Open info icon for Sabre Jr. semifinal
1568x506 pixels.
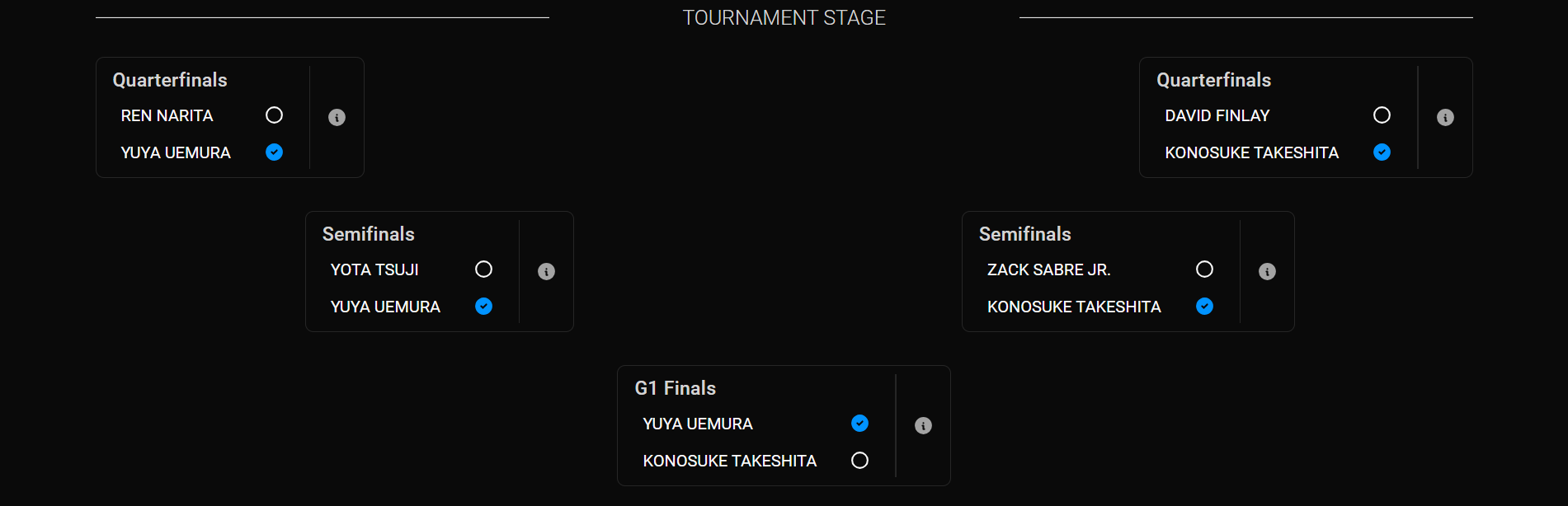1267,272
